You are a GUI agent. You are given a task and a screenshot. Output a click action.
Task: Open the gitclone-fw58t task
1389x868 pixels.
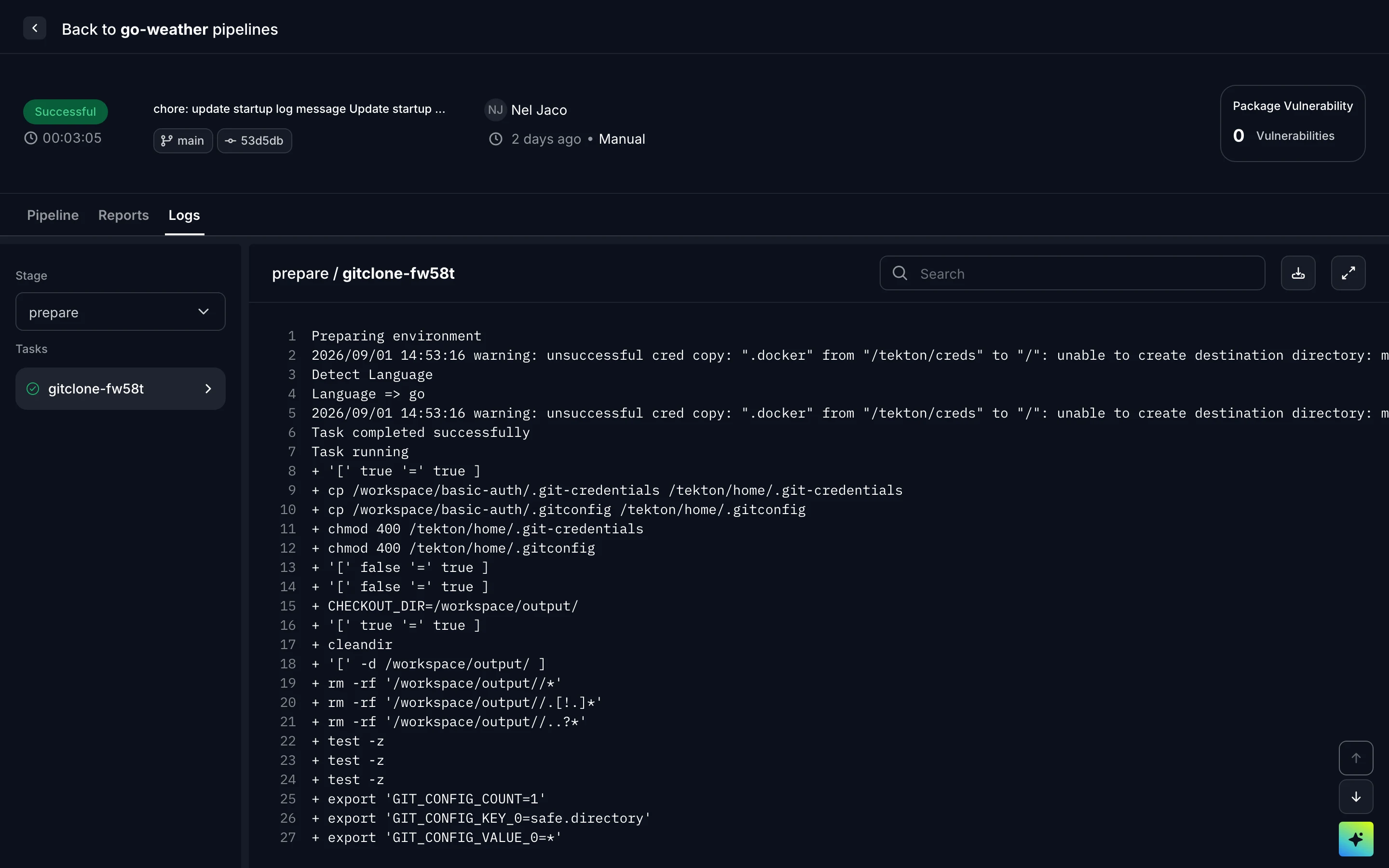121,389
